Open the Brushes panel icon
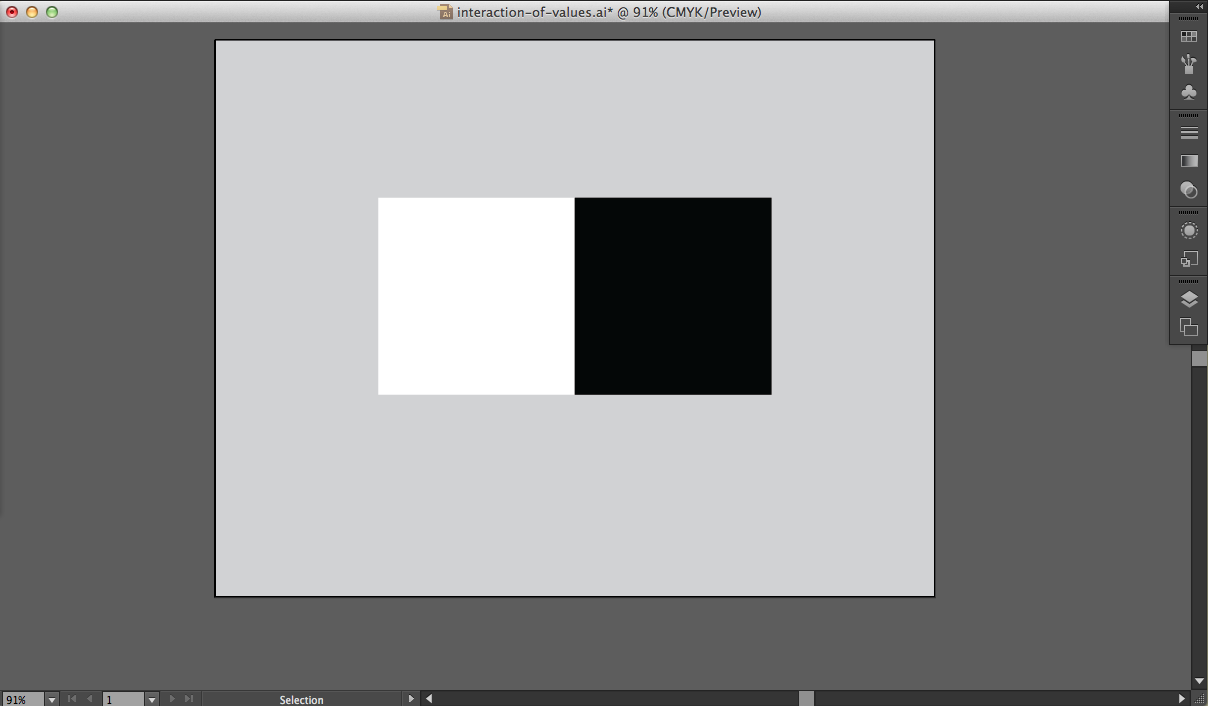The width and height of the screenshot is (1208, 706). click(1188, 64)
